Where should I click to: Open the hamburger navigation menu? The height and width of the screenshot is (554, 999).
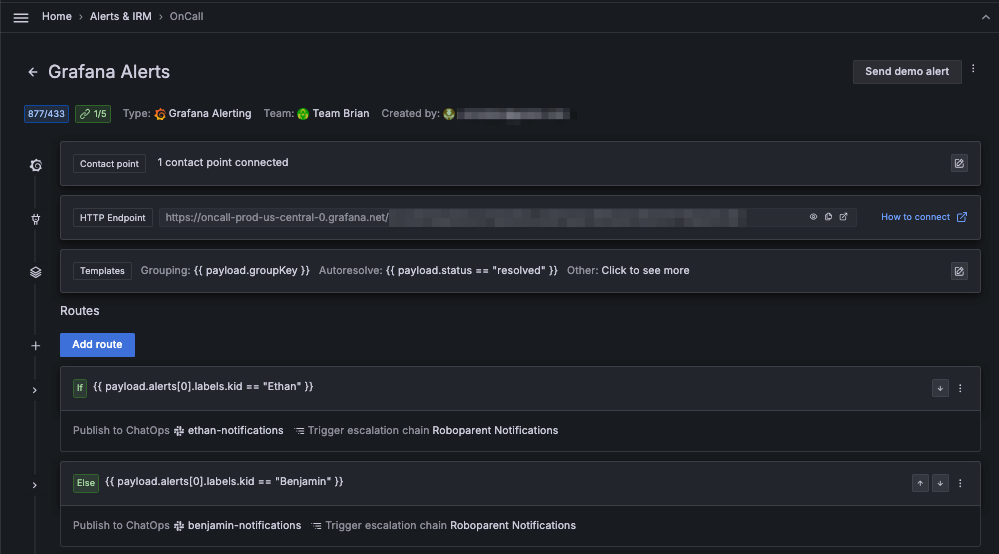pos(21,17)
